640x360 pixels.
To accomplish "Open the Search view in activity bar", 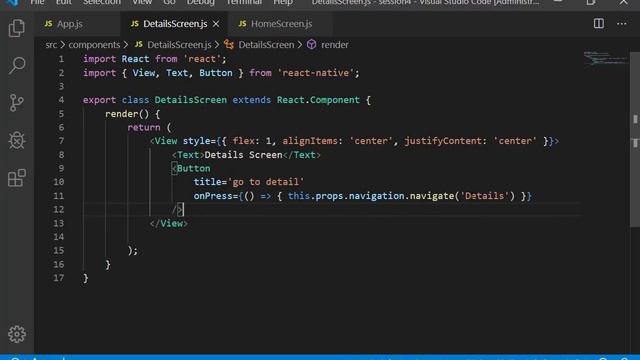I will click(x=17, y=65).
